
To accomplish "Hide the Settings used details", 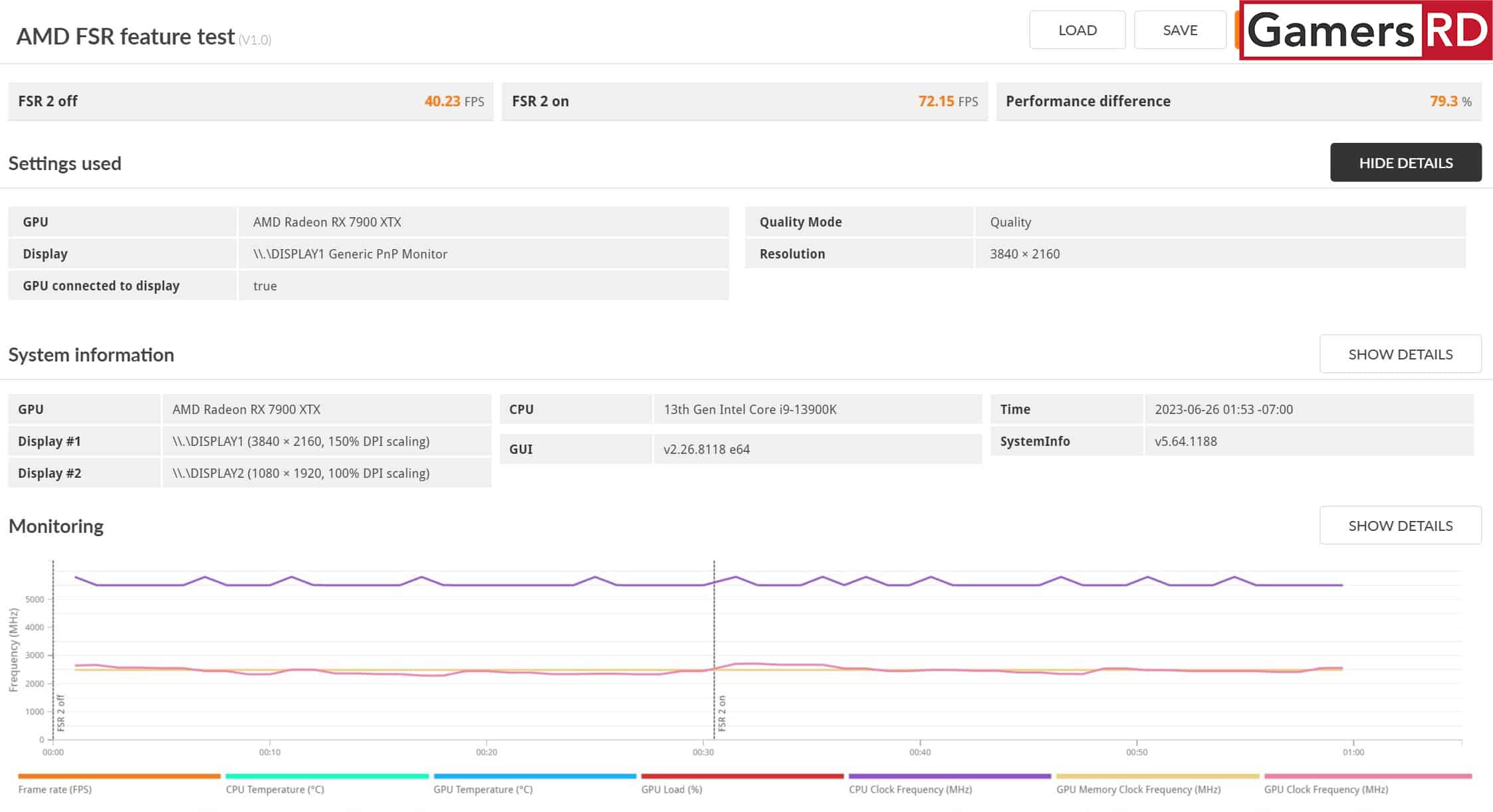I will pos(1405,162).
